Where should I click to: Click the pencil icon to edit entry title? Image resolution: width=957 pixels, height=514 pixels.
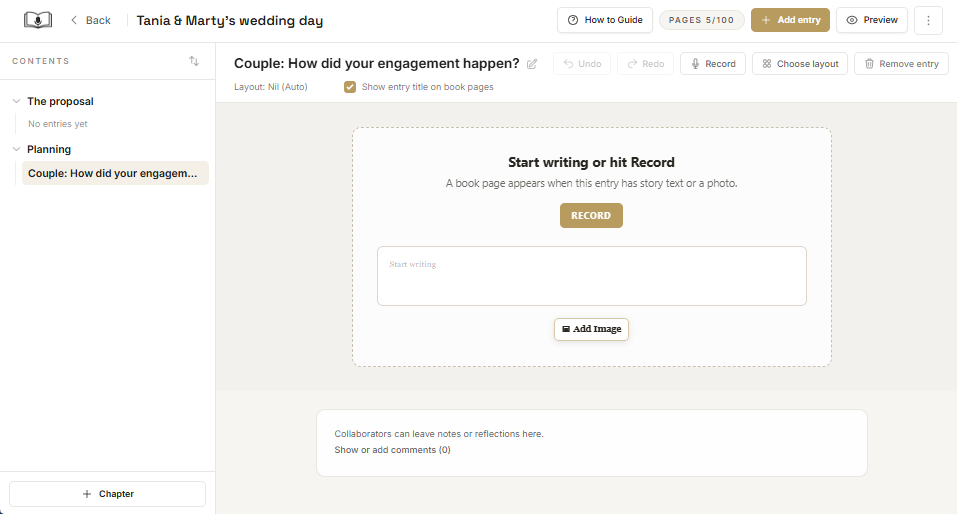click(532, 64)
